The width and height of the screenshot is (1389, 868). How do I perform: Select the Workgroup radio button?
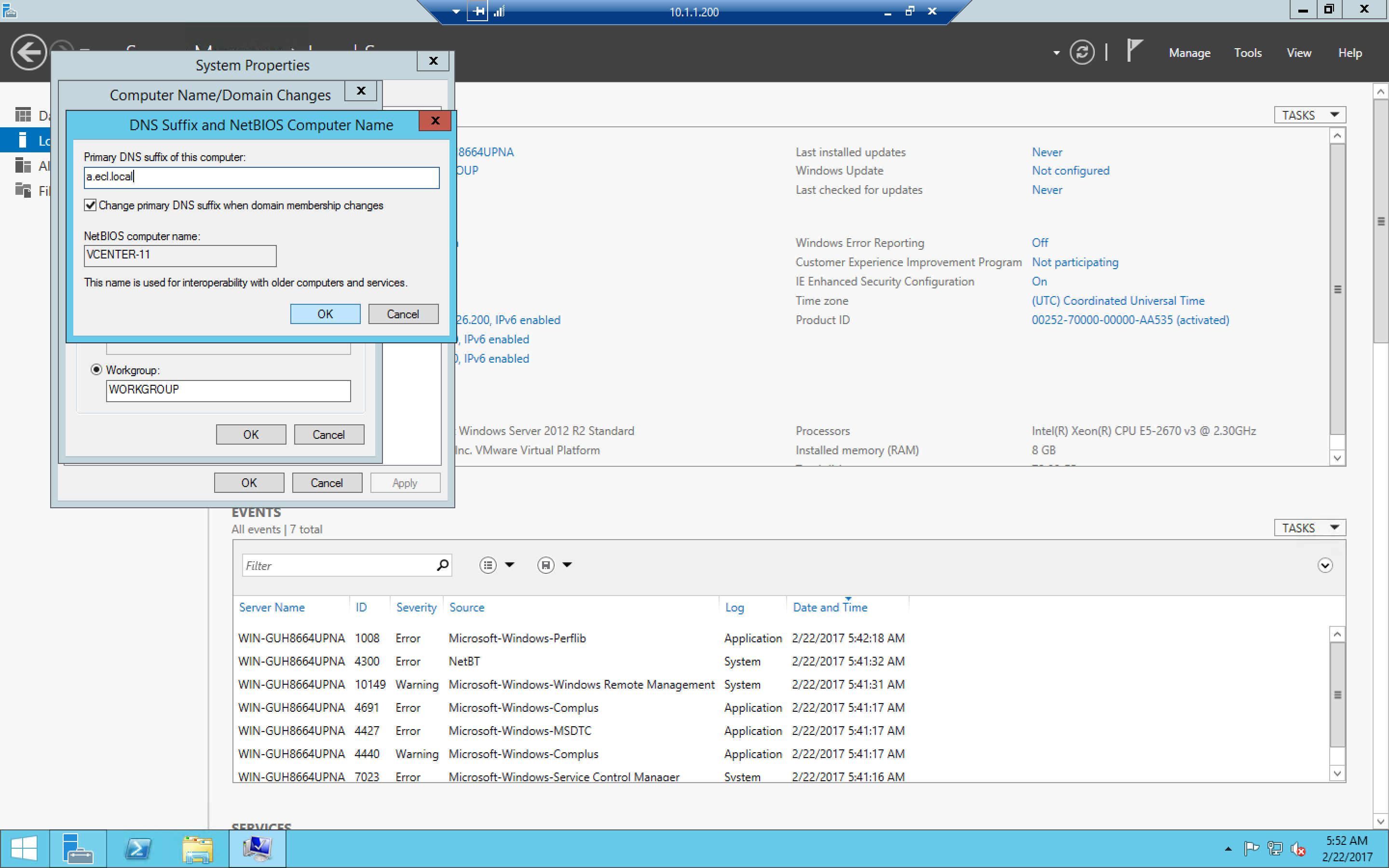[x=96, y=370]
